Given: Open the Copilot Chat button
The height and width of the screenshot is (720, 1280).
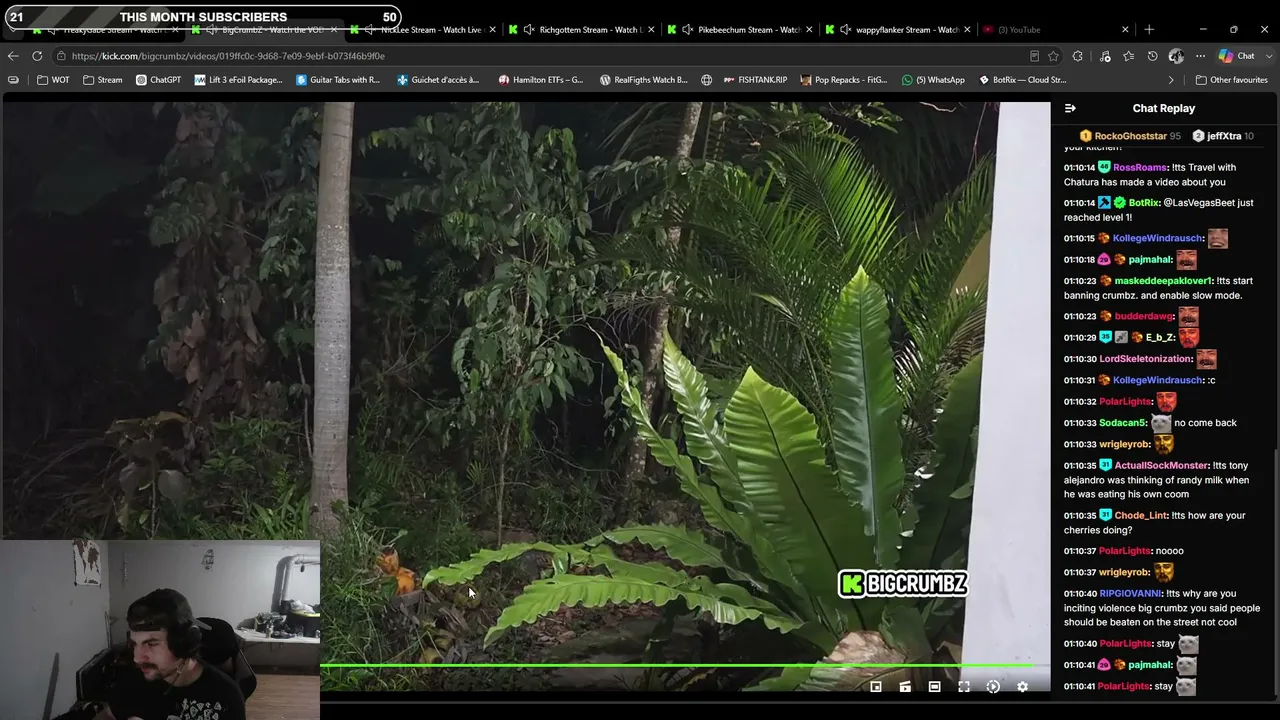Looking at the screenshot, I should pos(1237,56).
